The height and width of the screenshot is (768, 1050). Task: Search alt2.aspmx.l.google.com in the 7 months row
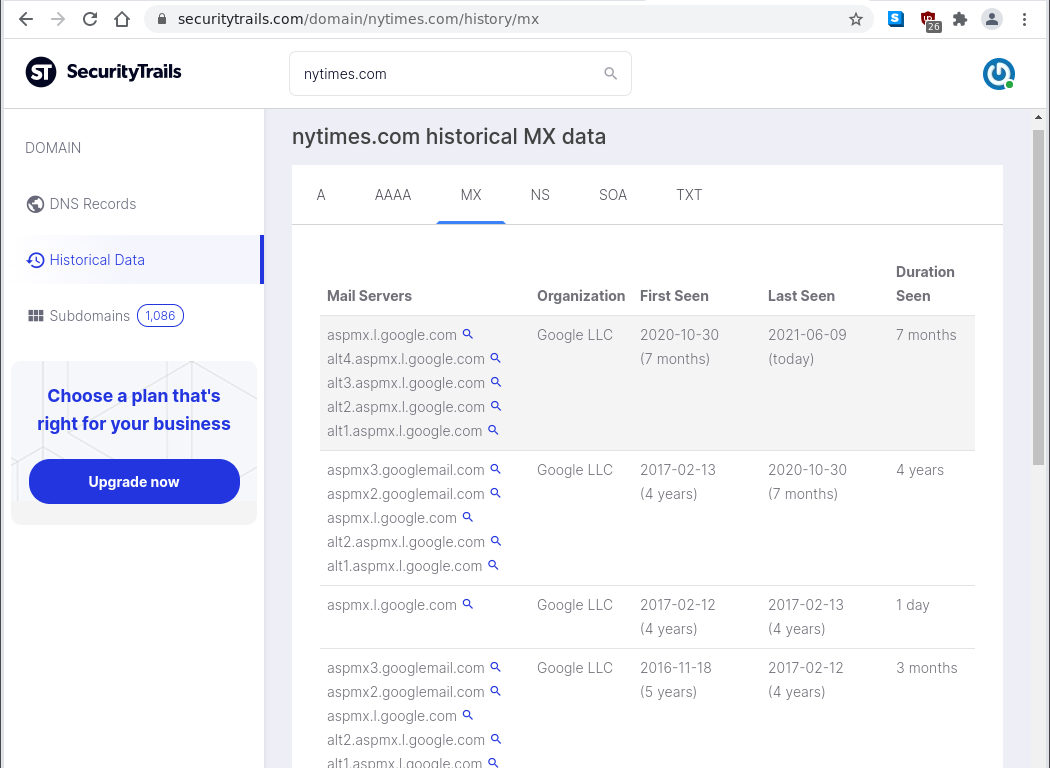pyautogui.click(x=496, y=406)
